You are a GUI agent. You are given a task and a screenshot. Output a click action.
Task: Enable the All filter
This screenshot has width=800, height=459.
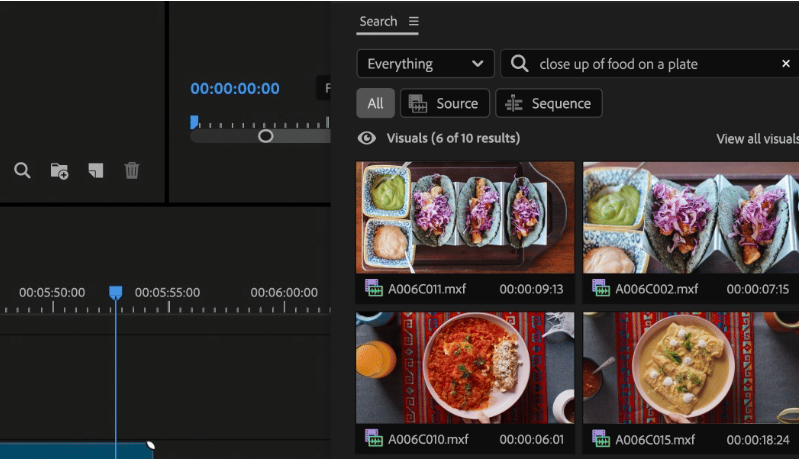[x=375, y=103]
